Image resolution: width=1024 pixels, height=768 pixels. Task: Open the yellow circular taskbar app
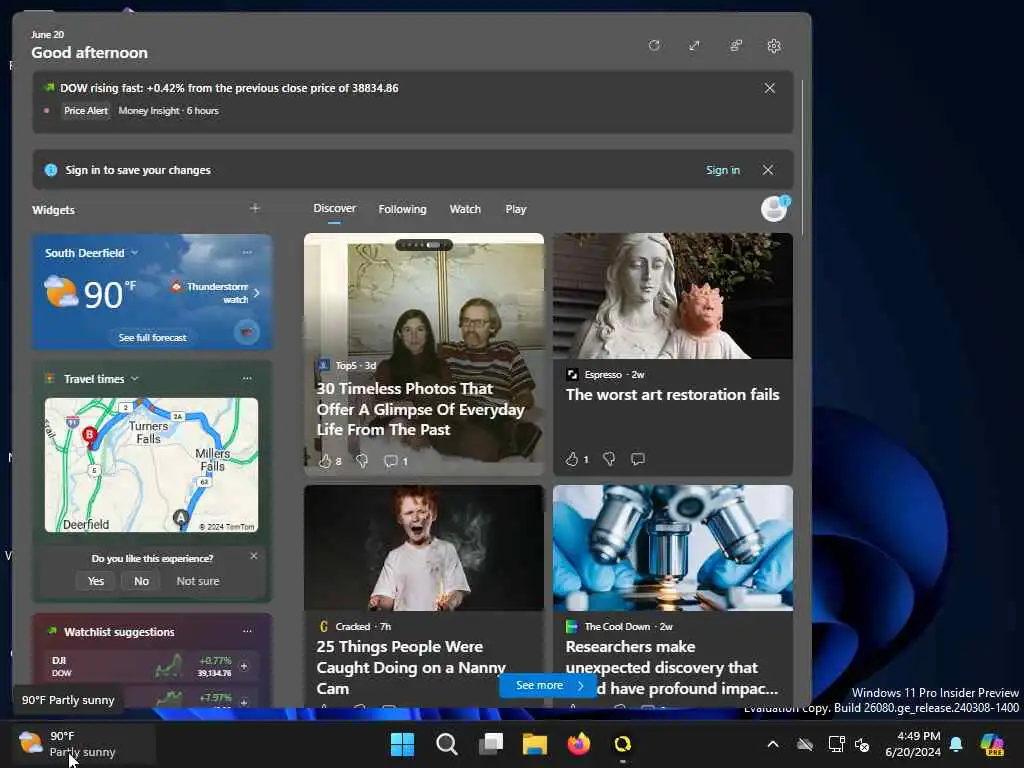point(622,744)
